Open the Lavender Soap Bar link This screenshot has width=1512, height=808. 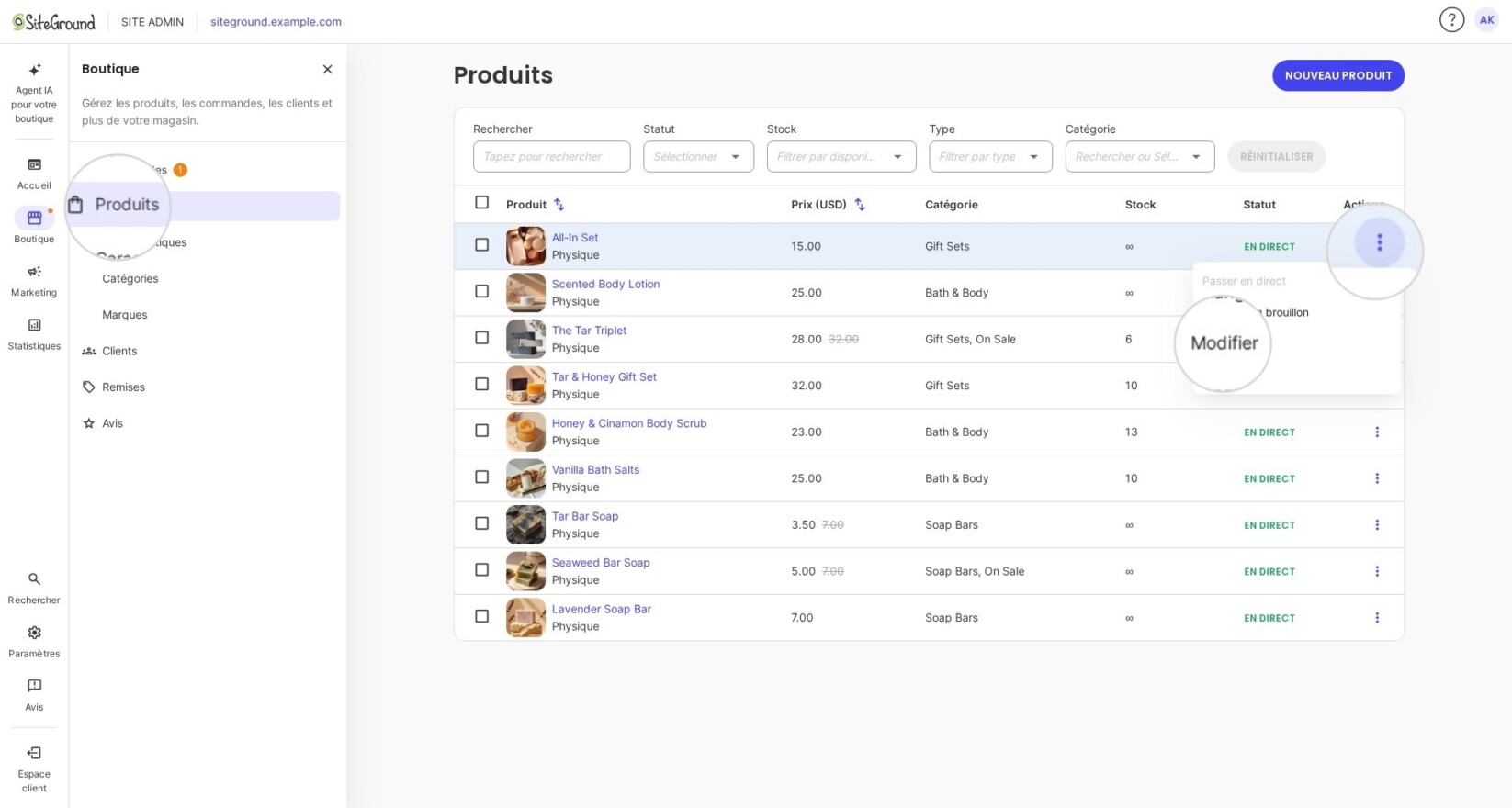tap(601, 610)
